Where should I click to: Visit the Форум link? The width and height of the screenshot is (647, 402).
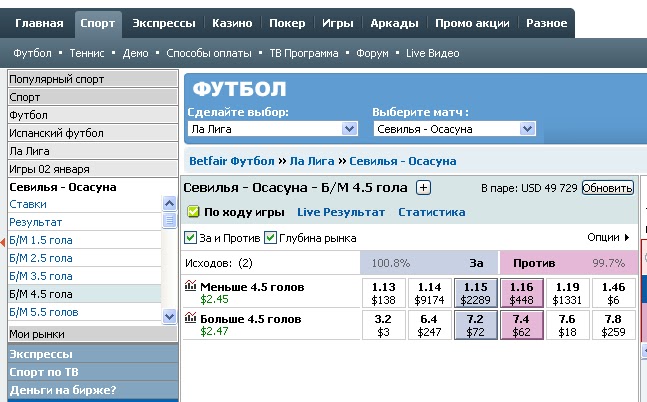[x=372, y=53]
